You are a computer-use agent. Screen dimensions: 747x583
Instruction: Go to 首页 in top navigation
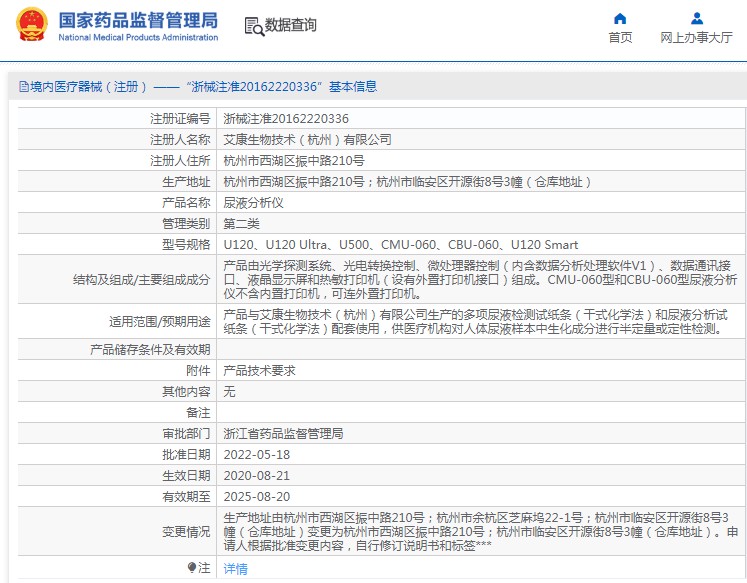click(620, 38)
